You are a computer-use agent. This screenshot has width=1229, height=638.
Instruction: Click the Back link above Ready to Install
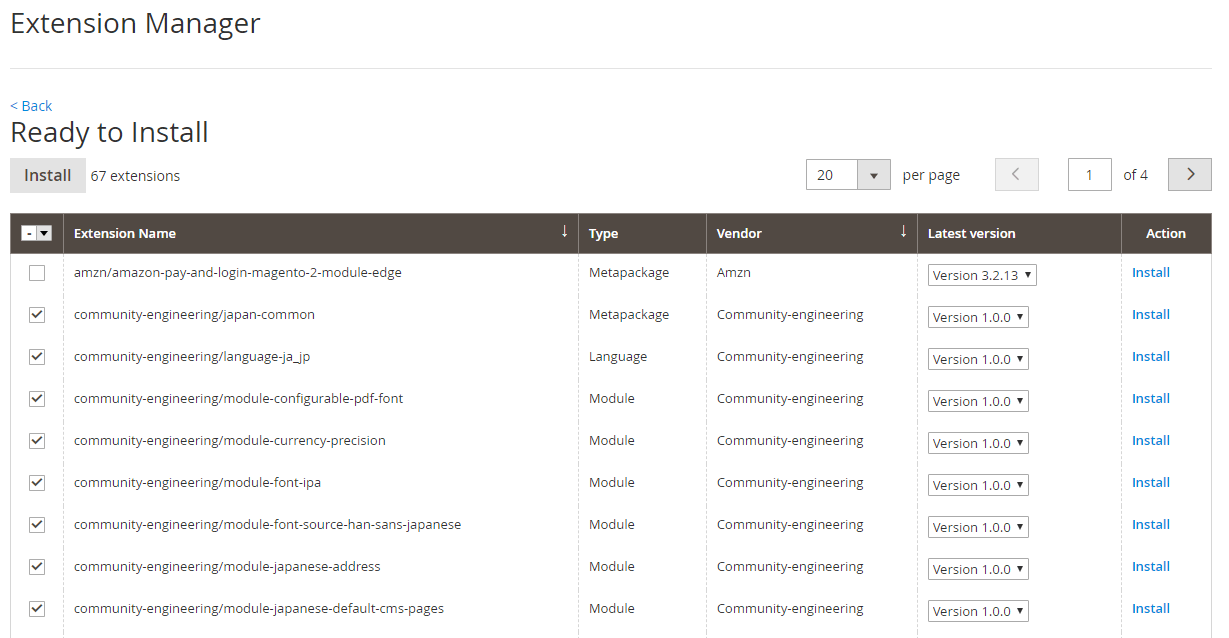coord(30,105)
